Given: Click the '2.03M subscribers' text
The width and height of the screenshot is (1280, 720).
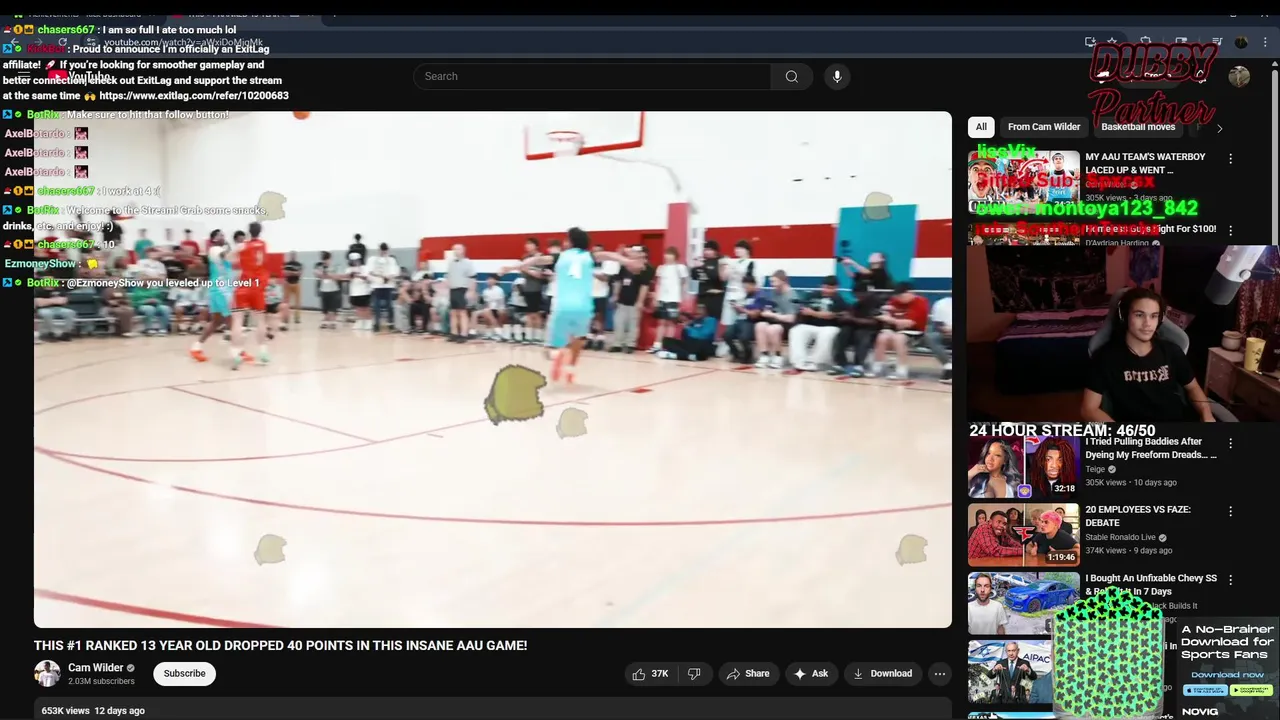Looking at the screenshot, I should (x=101, y=682).
